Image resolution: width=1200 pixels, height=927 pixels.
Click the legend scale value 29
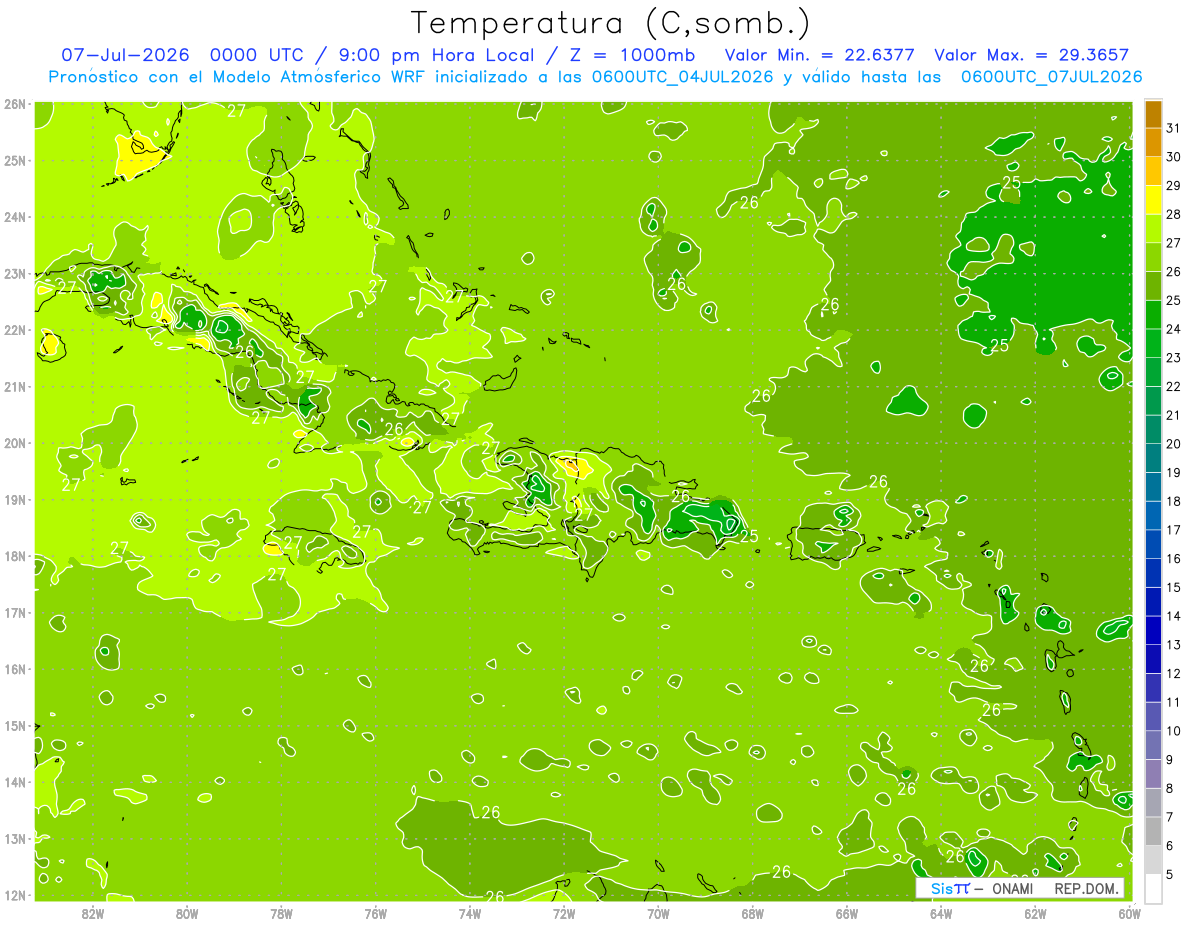tap(1174, 185)
